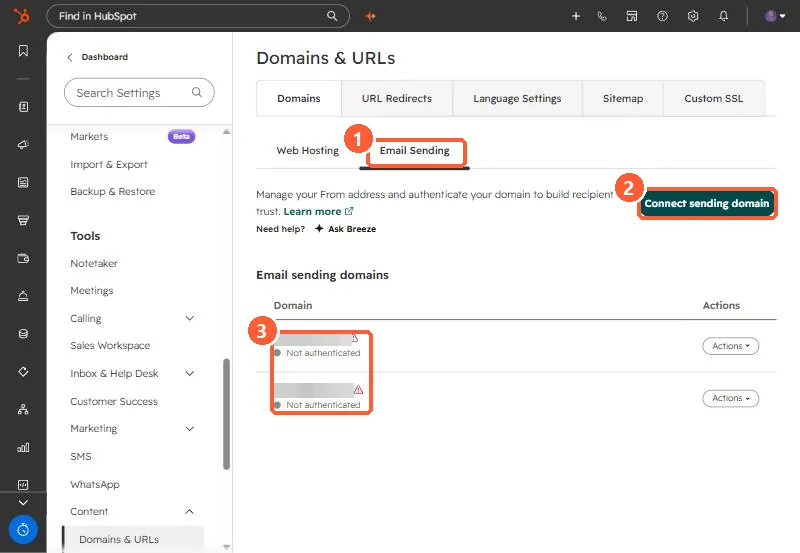Switch to the Domains tab
Viewport: 800px width, 553px height.
pos(298,98)
